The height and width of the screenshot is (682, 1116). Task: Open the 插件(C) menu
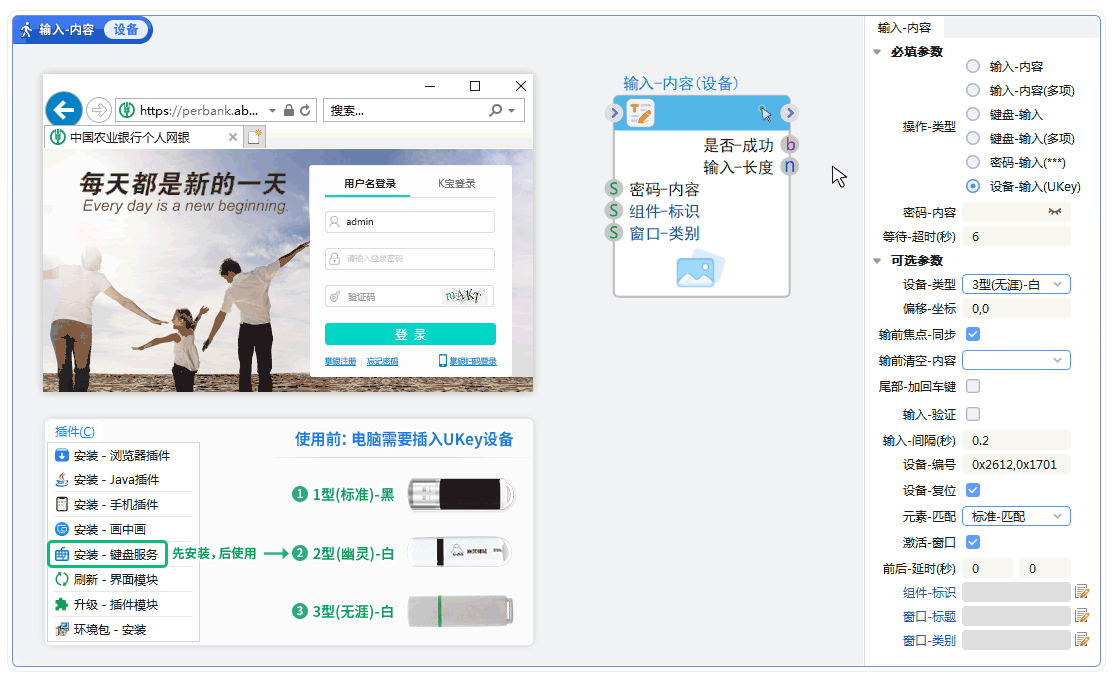(x=72, y=432)
